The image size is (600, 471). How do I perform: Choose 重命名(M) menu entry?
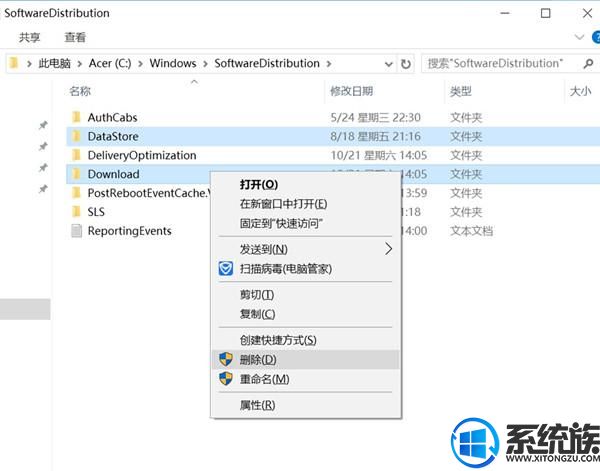(305, 379)
